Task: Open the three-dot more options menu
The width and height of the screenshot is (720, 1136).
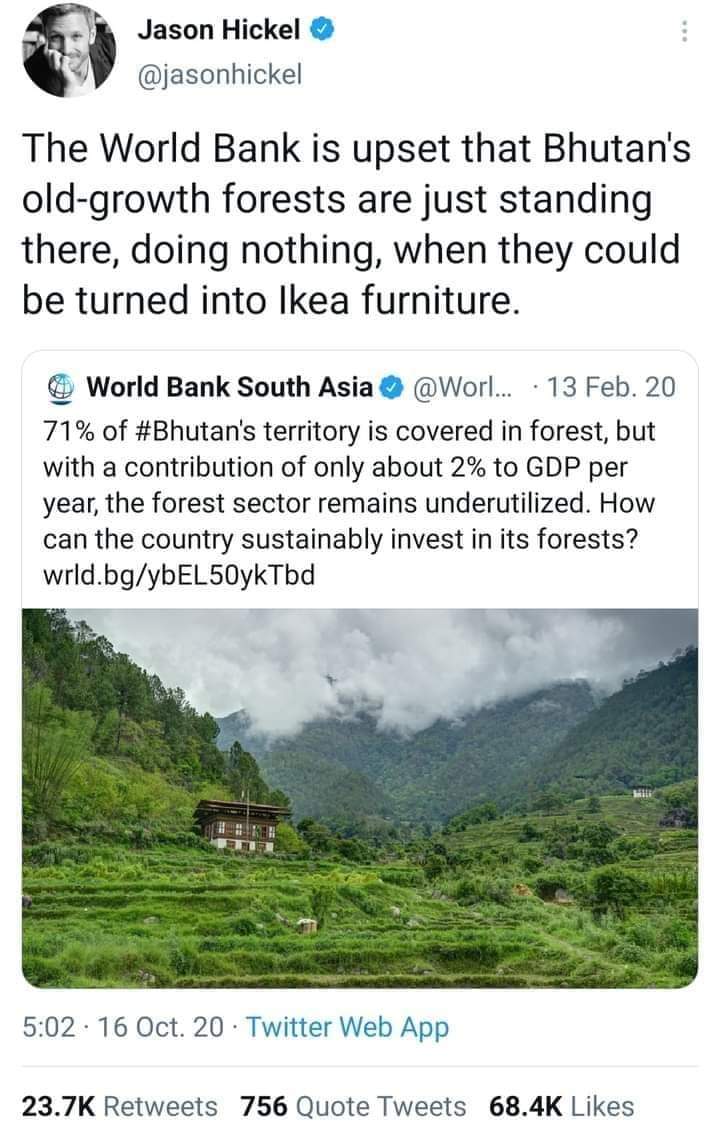Action: click(684, 32)
